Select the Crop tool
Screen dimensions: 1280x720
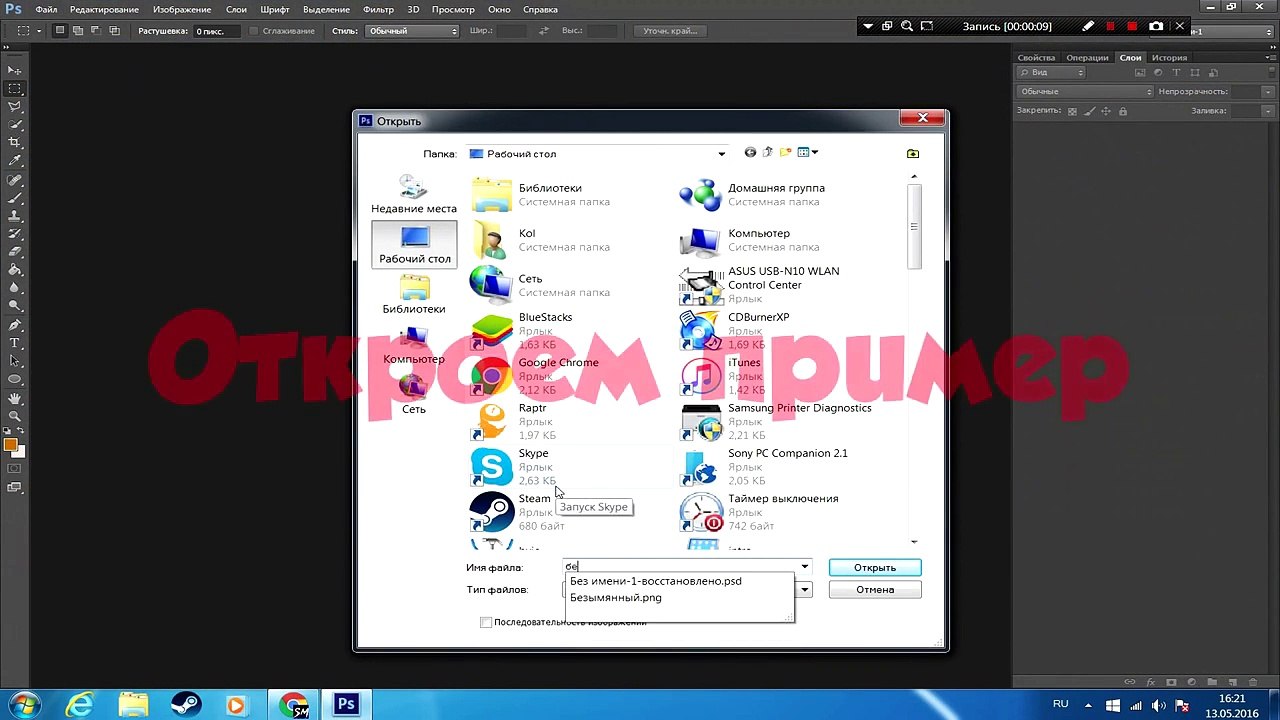click(x=15, y=142)
